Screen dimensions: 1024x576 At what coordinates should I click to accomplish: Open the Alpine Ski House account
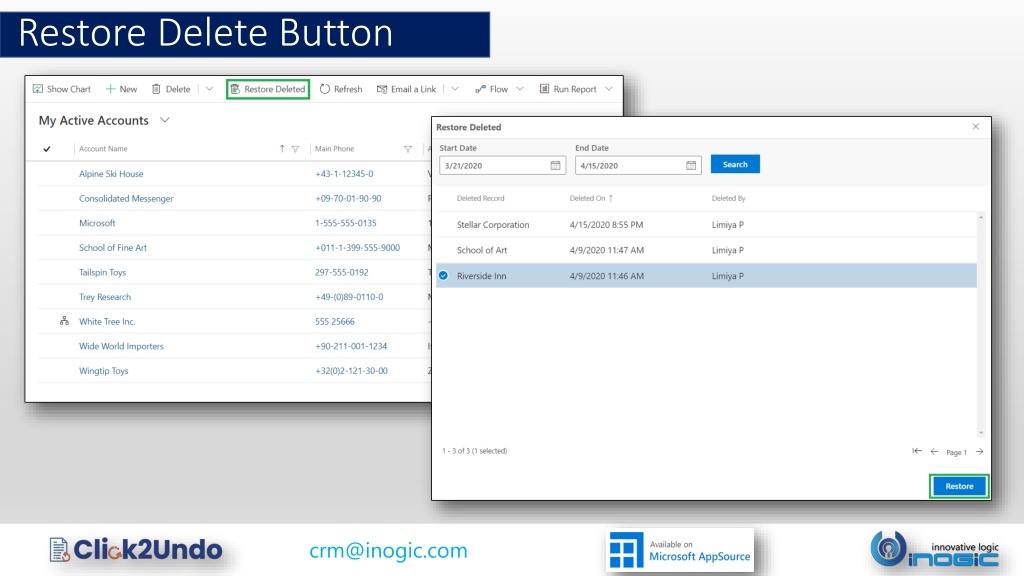point(111,174)
